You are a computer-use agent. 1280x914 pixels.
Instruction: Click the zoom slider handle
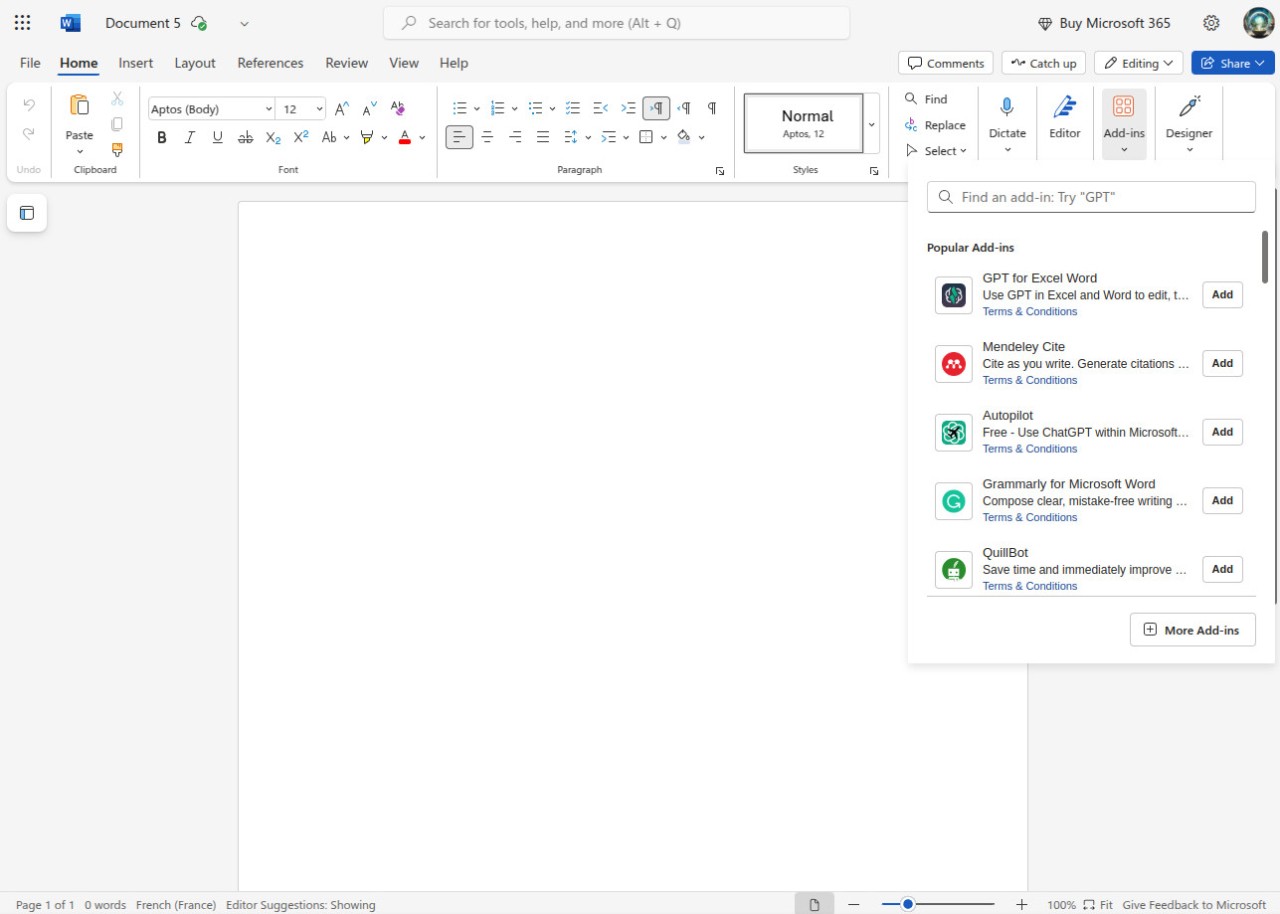908,904
